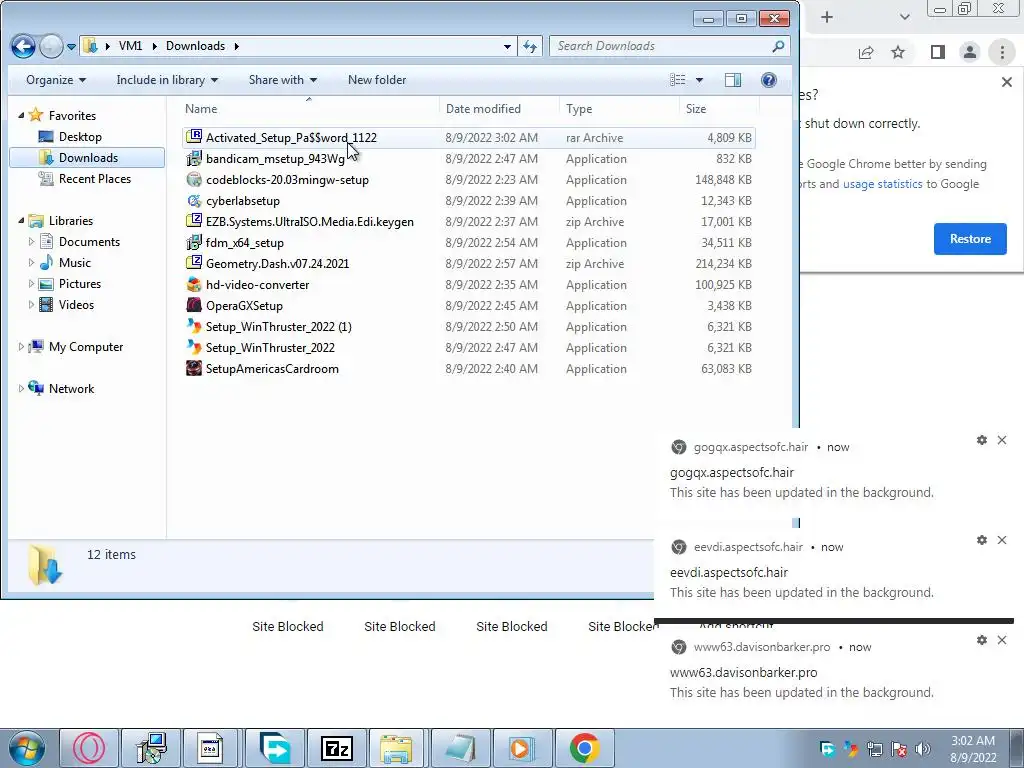Screen dimensions: 1024x768
Task: Click the blue Restore button in Chrome
Action: click(x=970, y=239)
